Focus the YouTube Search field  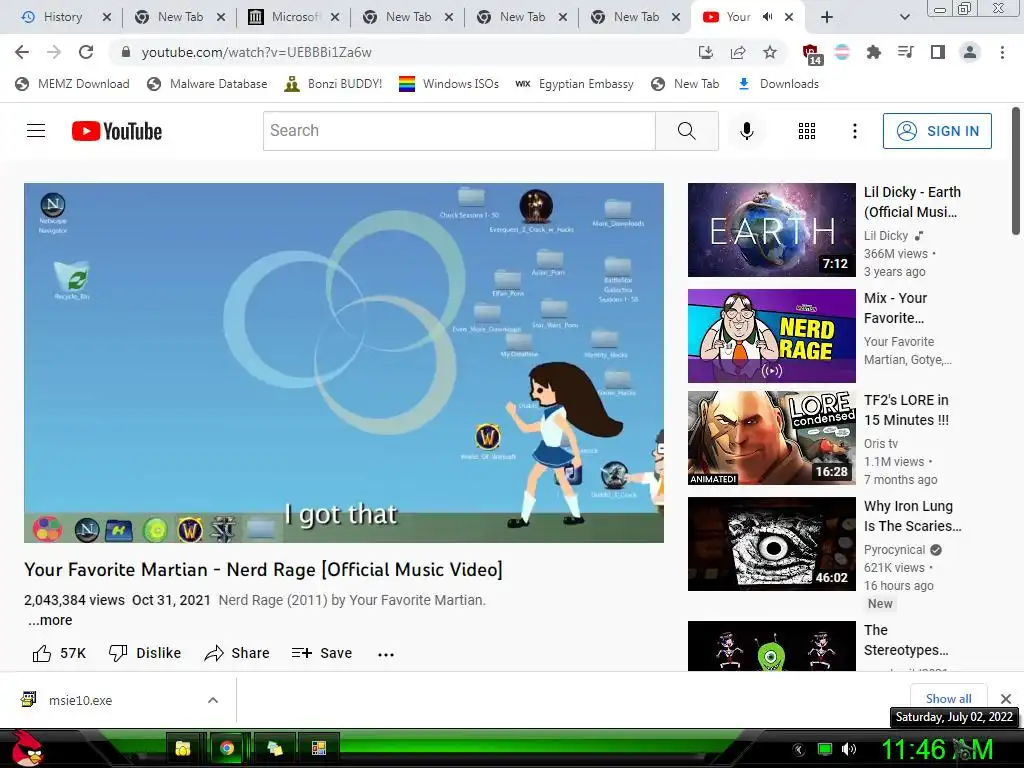tap(459, 131)
